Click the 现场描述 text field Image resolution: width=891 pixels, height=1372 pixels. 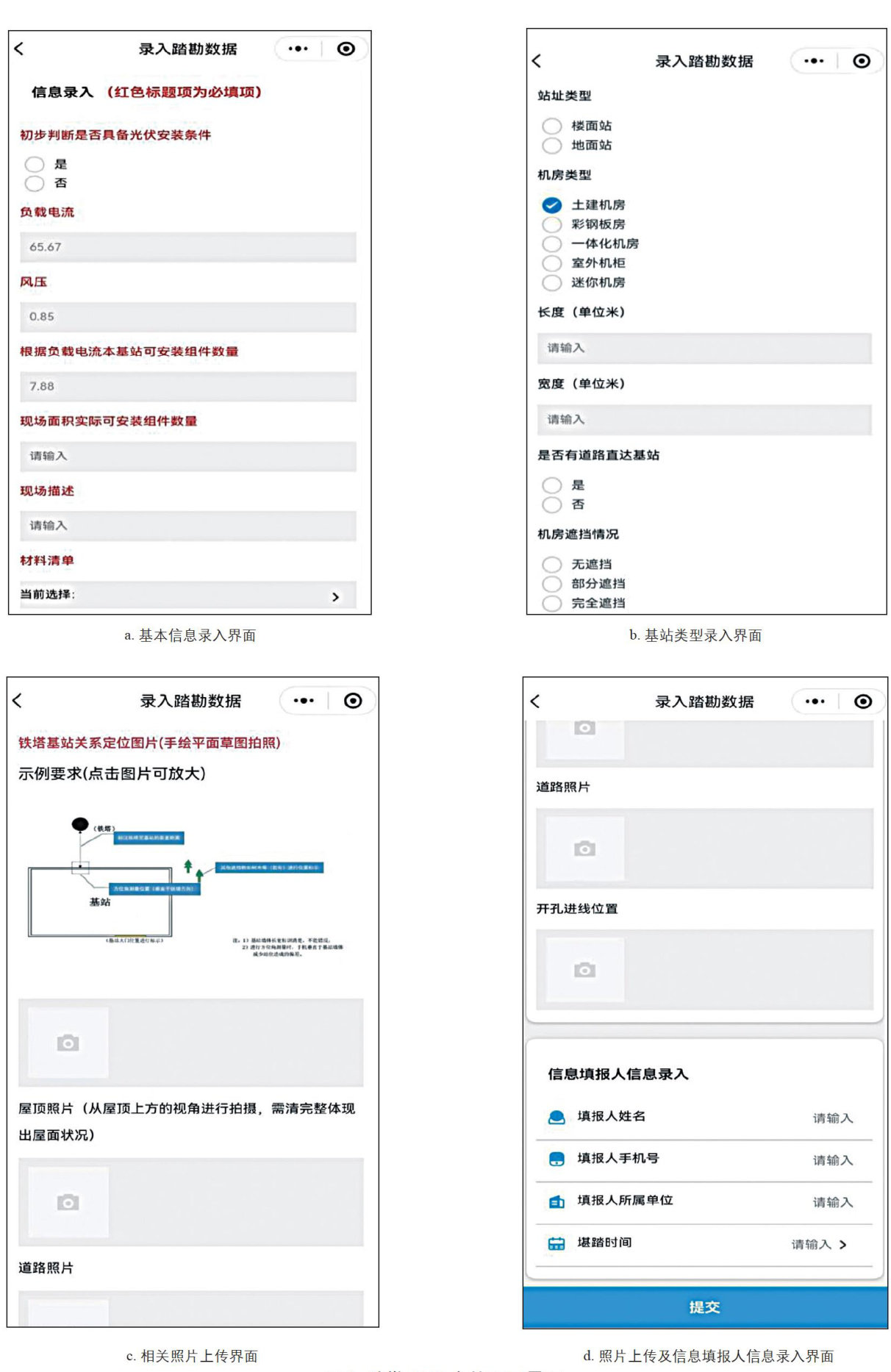pos(187,526)
